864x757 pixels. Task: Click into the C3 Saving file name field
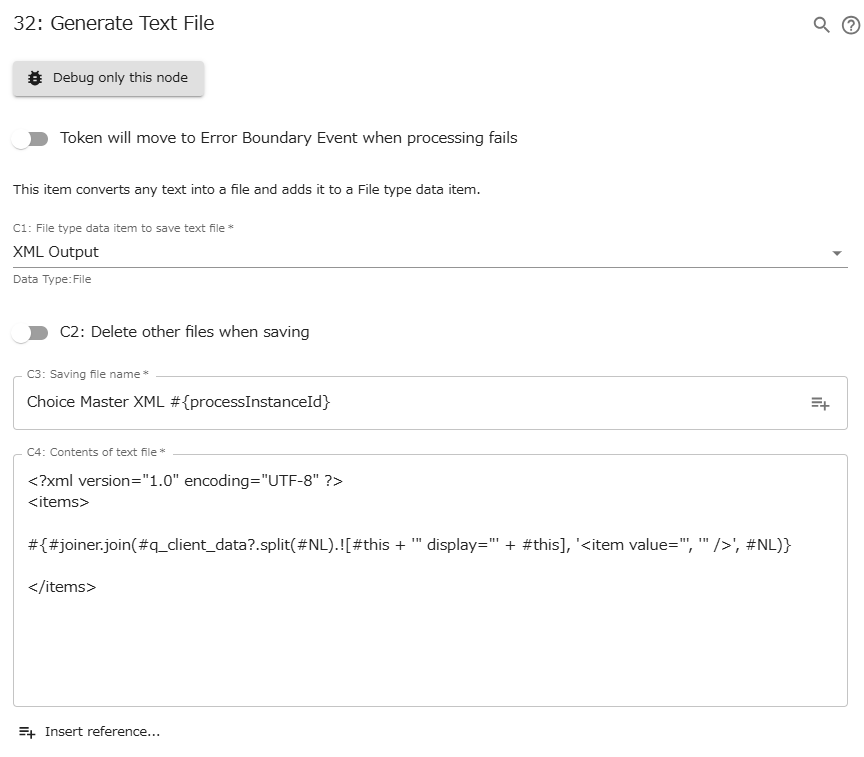400,402
